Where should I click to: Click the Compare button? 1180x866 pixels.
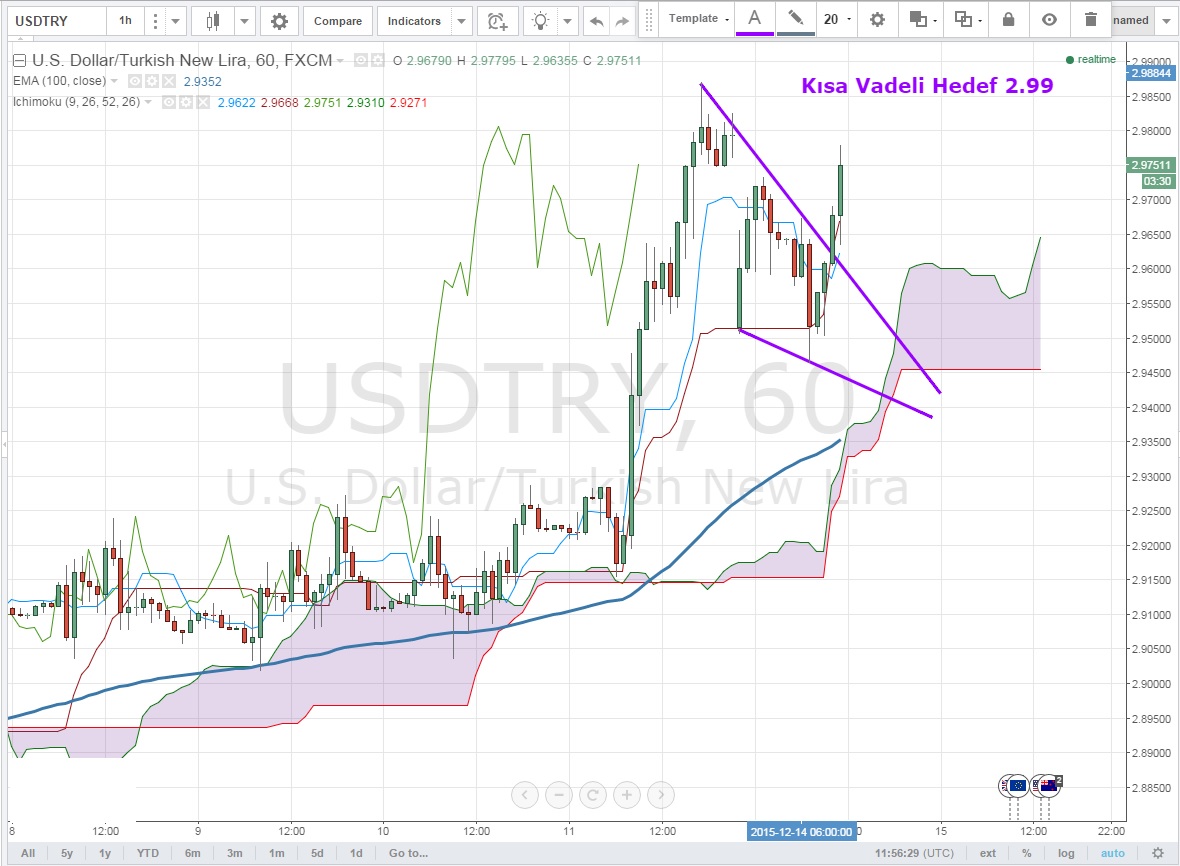pos(338,21)
